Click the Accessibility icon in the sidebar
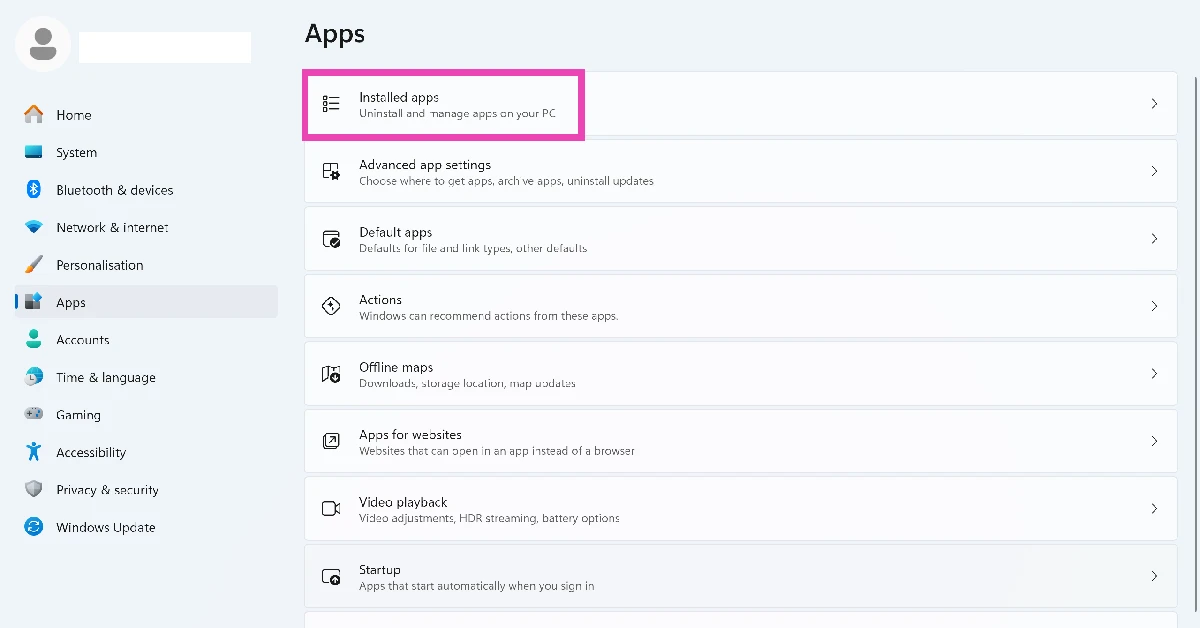Viewport: 1200px width, 628px height. pos(32,452)
